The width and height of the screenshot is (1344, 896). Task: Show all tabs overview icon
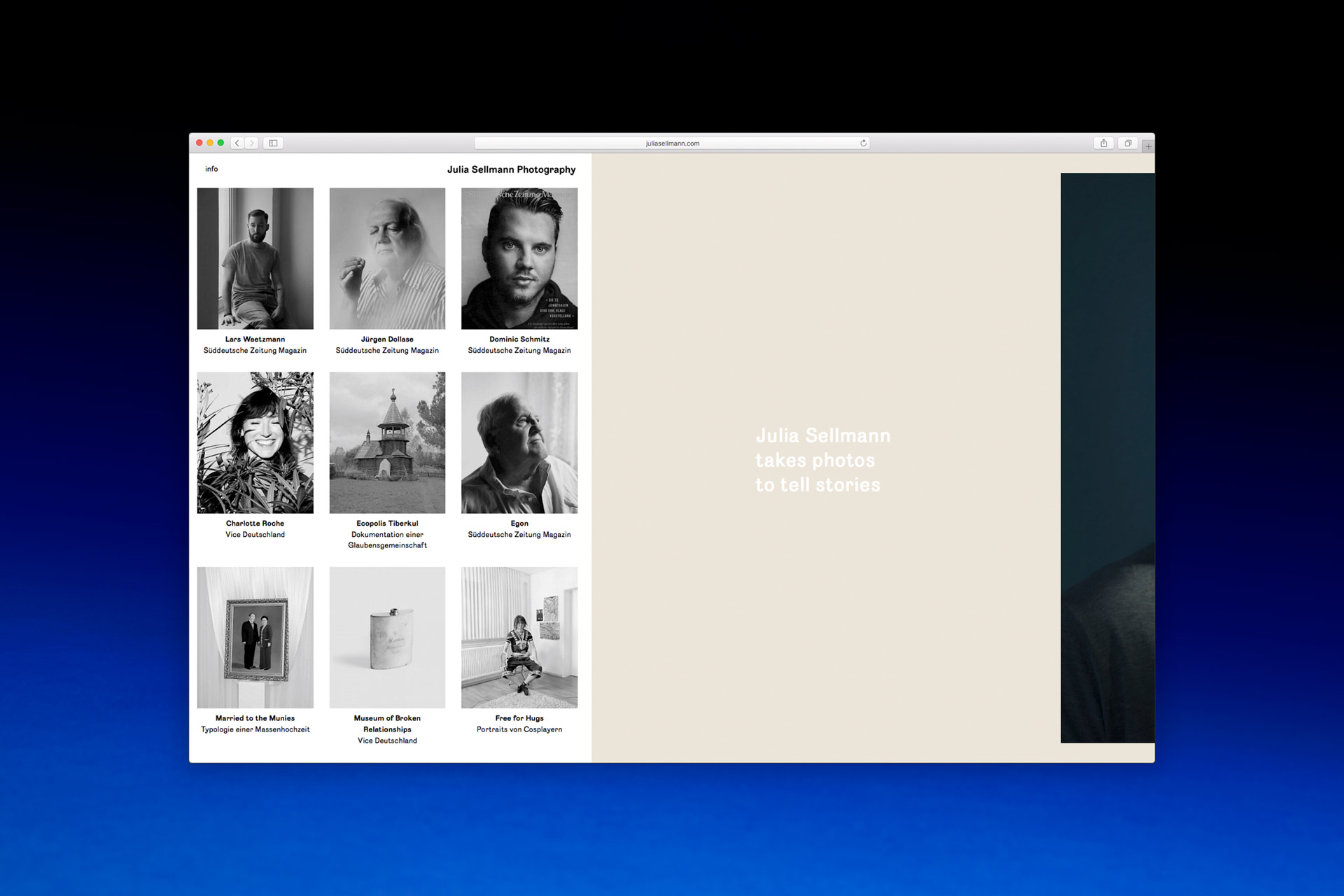click(x=1127, y=143)
